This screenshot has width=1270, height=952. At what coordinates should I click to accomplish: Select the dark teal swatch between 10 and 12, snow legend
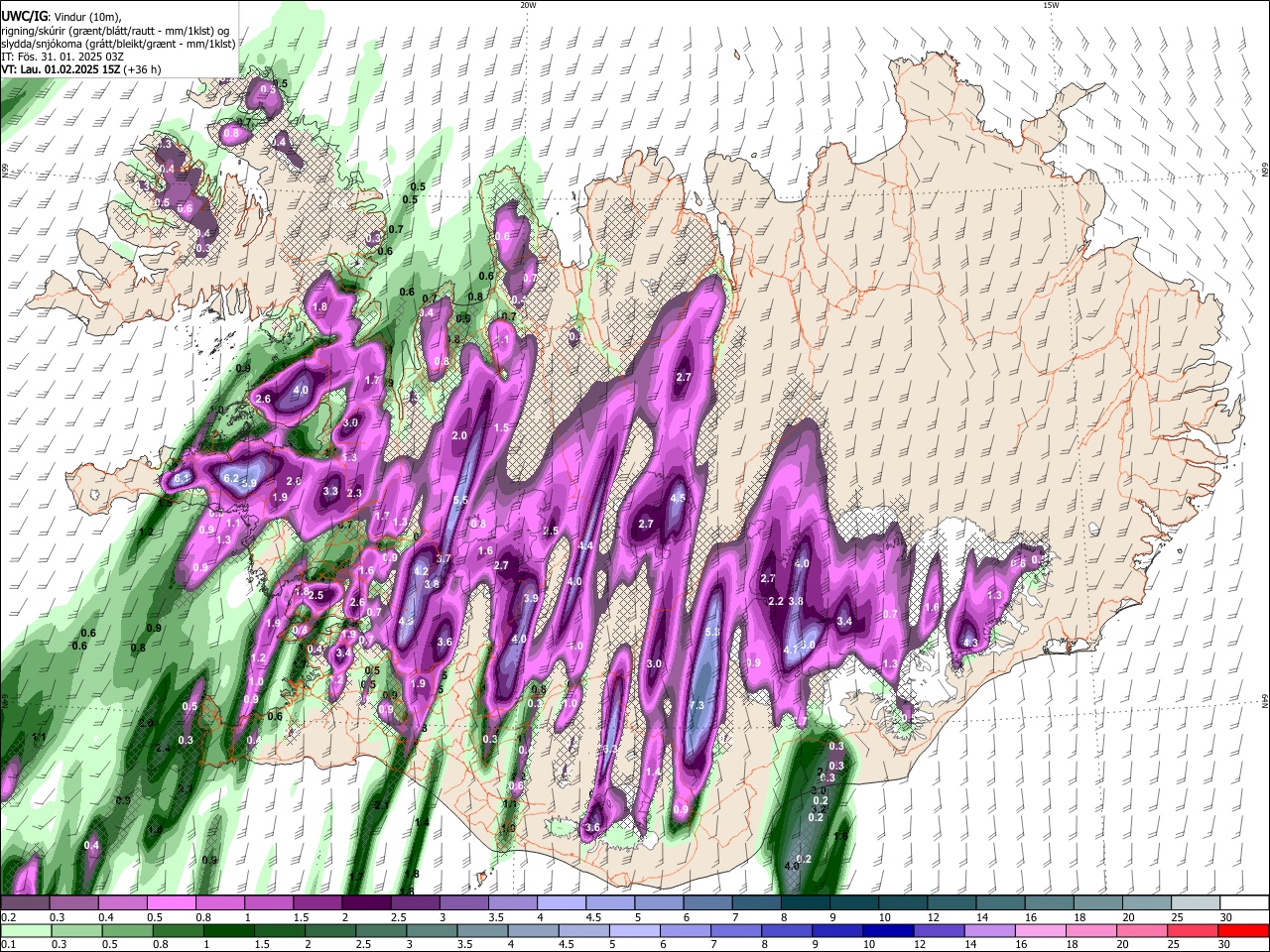[902, 903]
